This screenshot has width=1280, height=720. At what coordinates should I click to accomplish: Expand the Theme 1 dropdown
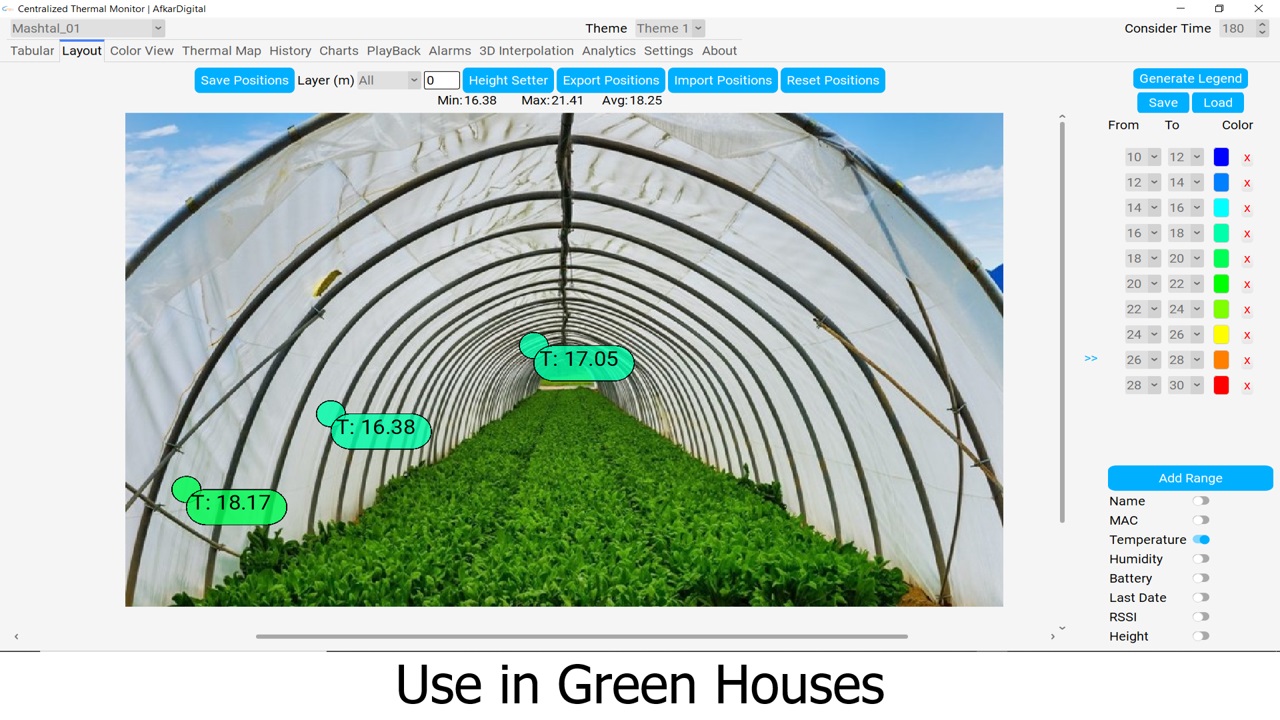tap(670, 29)
